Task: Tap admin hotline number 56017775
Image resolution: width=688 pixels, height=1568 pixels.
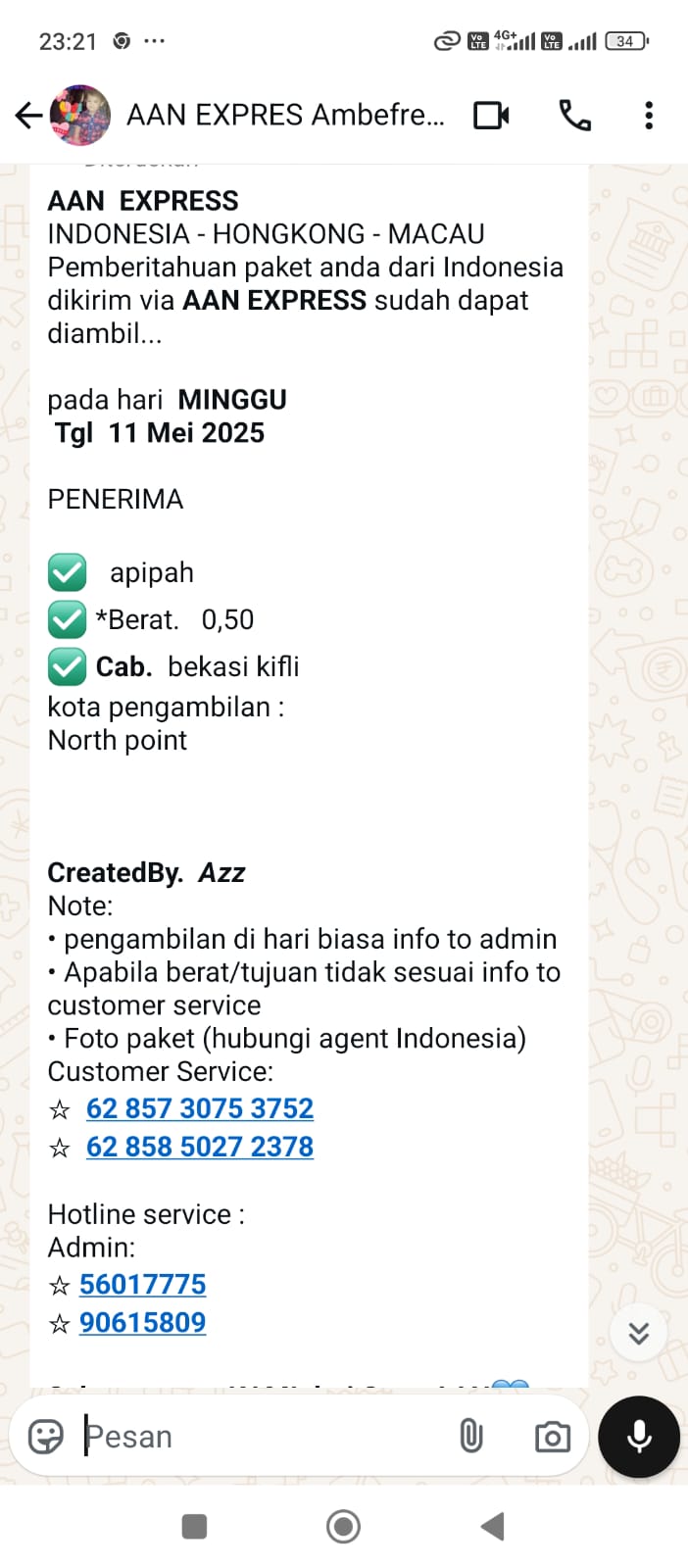Action: [143, 1285]
